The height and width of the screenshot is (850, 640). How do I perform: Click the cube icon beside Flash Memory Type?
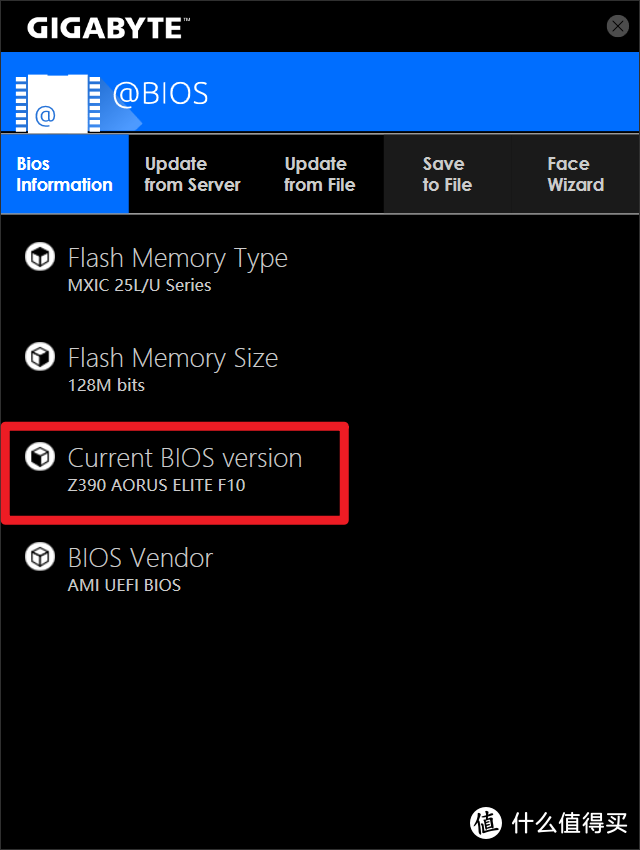coord(40,258)
